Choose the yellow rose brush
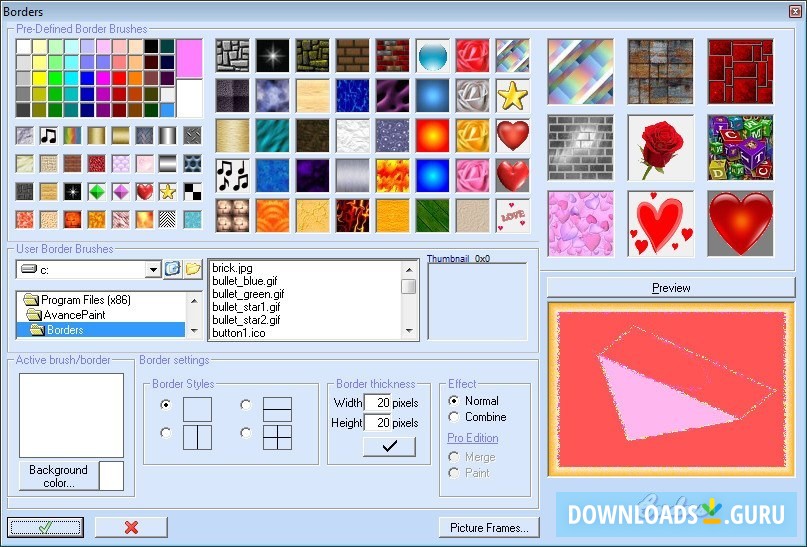The image size is (807, 547). click(x=472, y=136)
